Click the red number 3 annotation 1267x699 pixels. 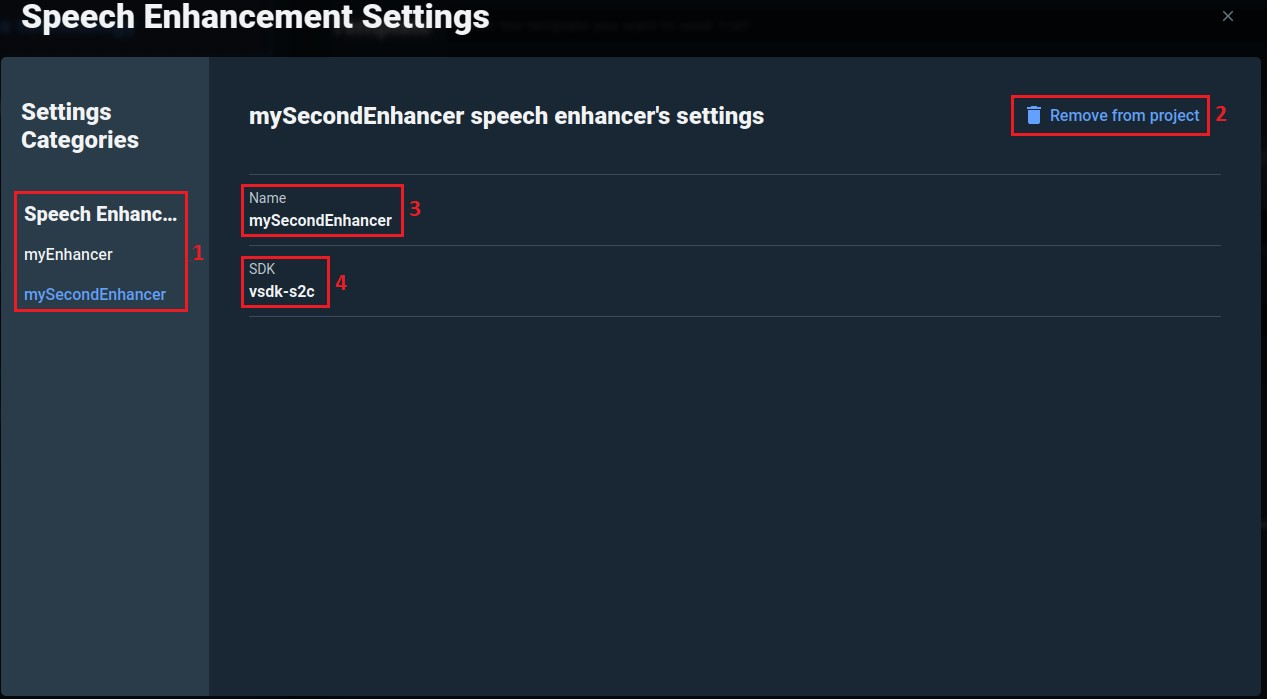point(415,209)
